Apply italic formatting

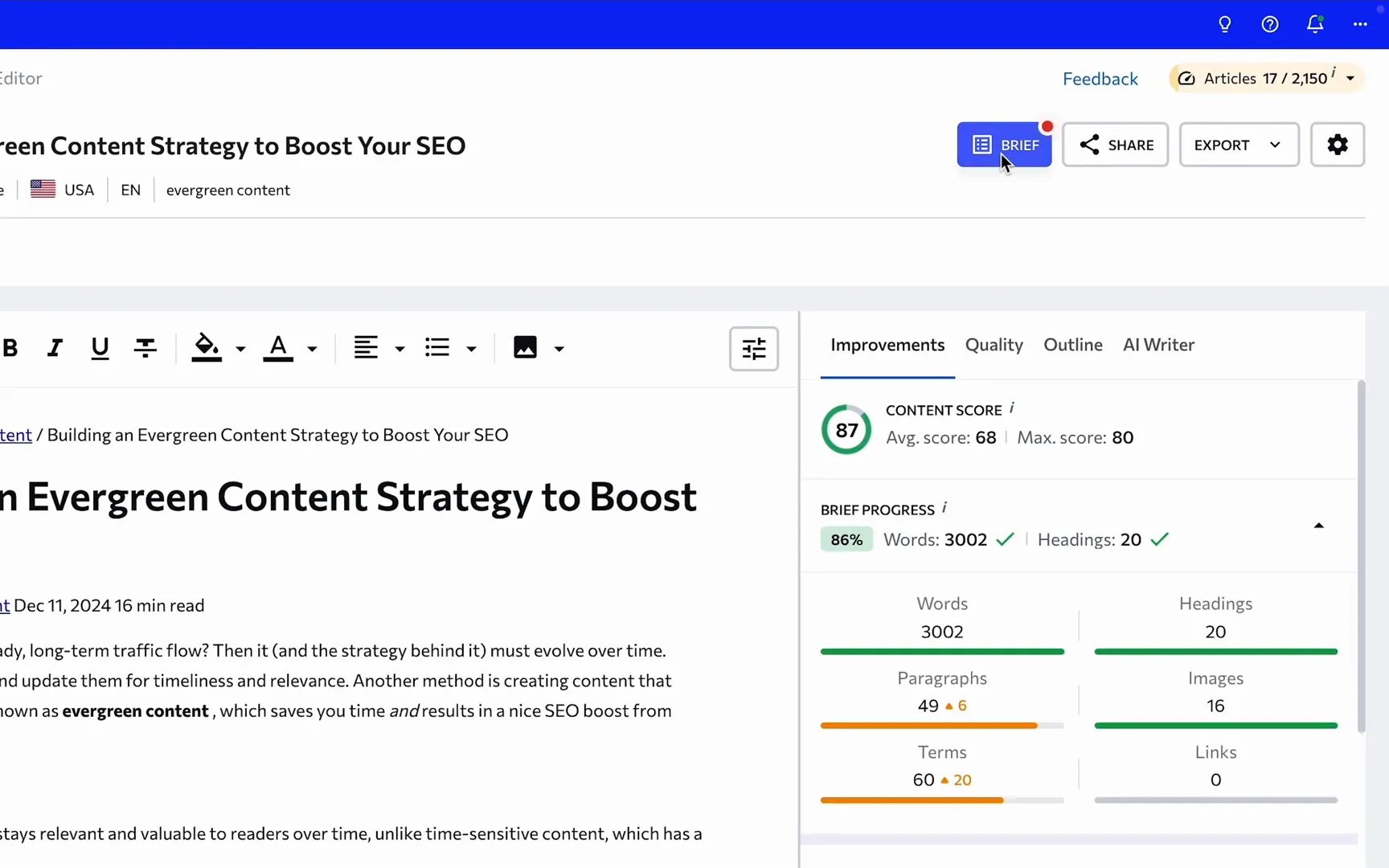point(55,347)
